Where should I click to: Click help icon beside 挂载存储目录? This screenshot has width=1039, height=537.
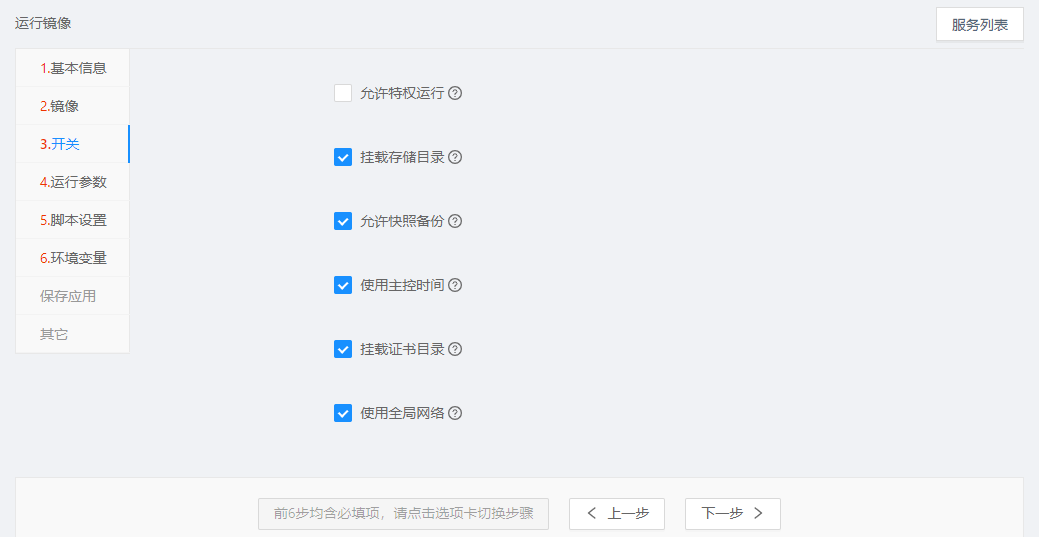(455, 157)
